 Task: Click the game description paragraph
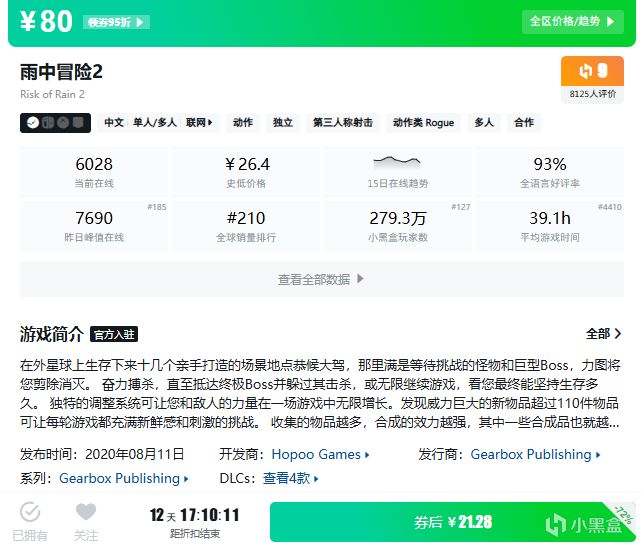(x=320, y=393)
